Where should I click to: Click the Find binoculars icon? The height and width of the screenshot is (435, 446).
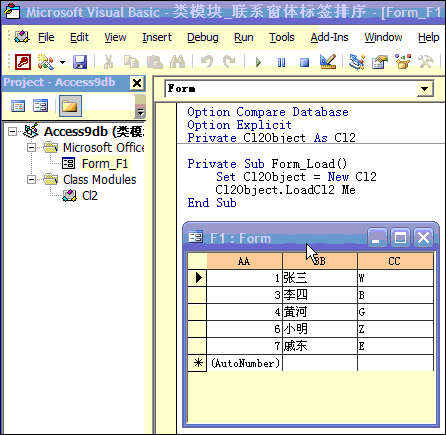(177, 62)
